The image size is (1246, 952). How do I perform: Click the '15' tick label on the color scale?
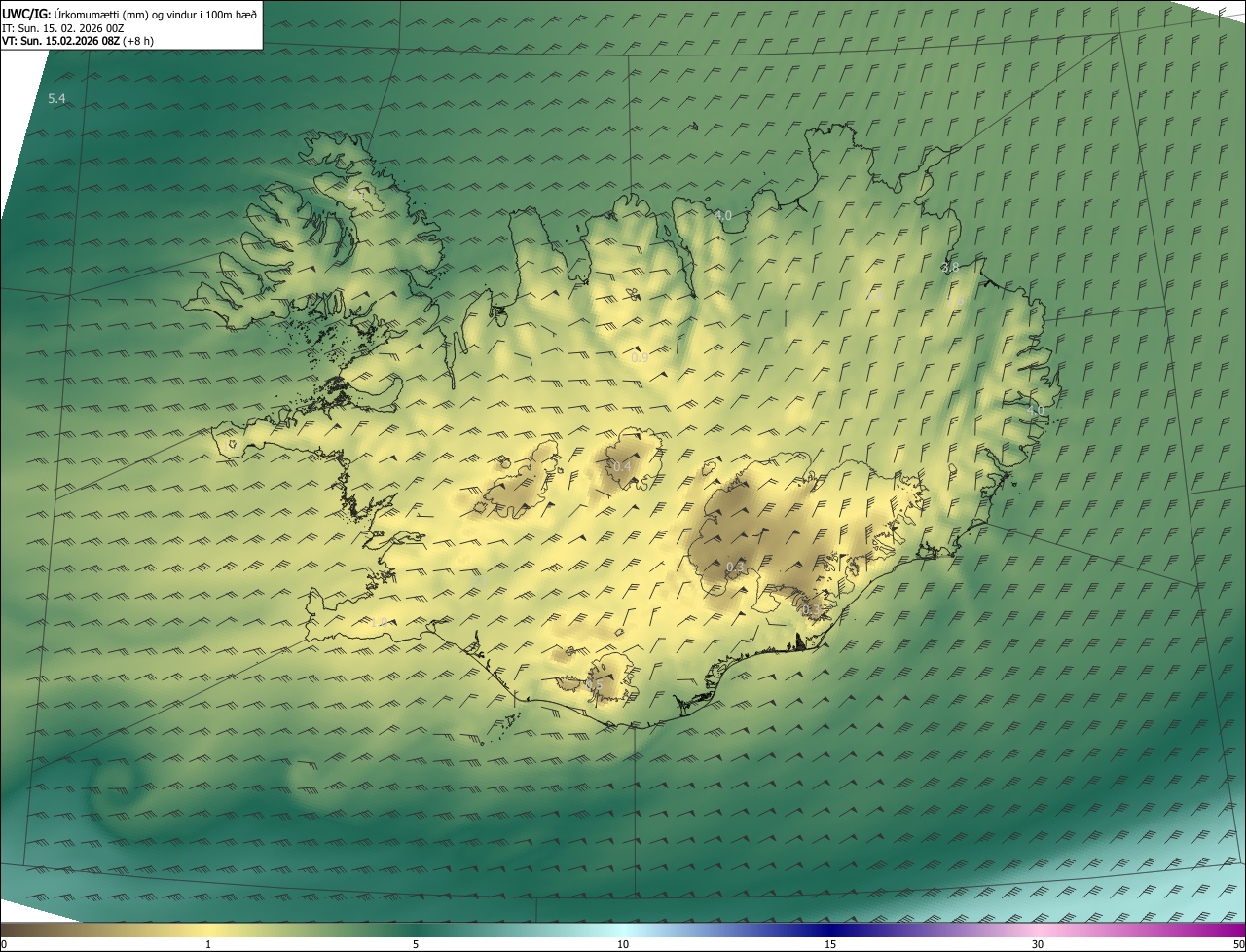coord(830,944)
